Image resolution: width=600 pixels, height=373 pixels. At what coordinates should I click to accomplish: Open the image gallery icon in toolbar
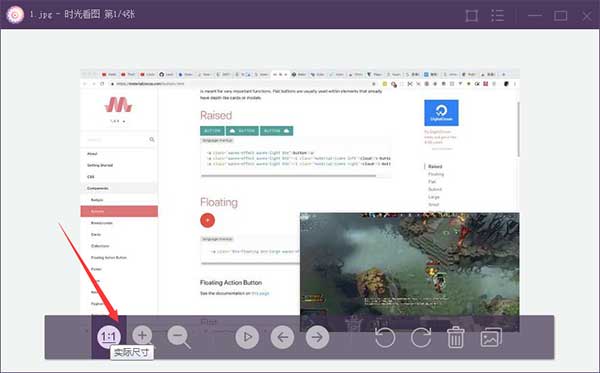pos(491,337)
